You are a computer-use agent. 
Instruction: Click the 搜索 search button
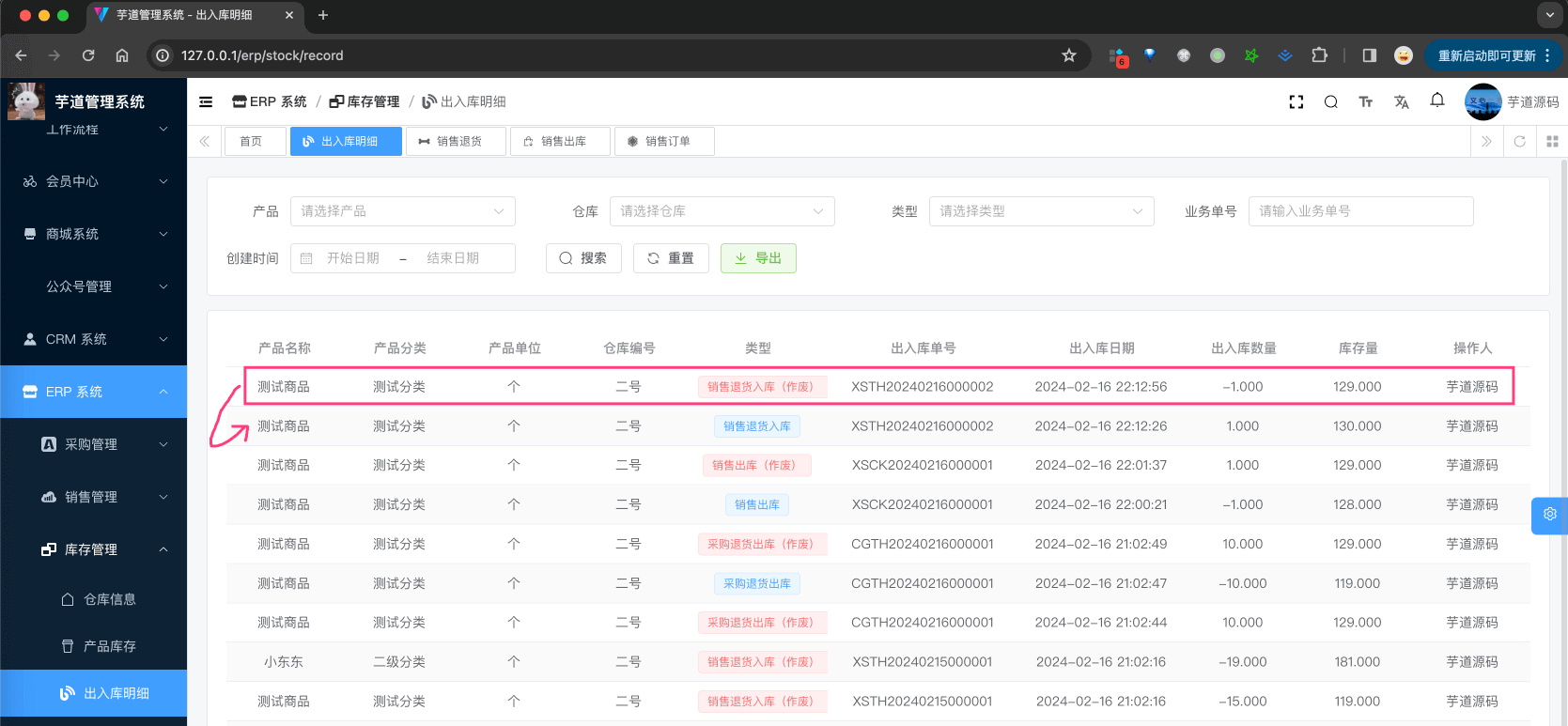coord(583,258)
